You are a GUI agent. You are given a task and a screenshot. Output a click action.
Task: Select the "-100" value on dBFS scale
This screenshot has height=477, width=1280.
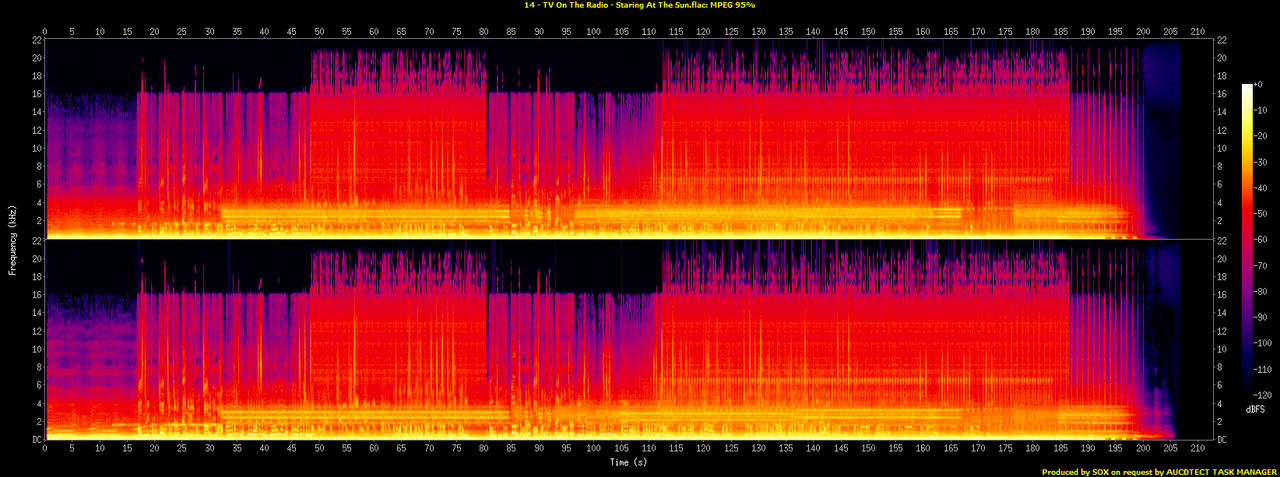pos(1263,344)
